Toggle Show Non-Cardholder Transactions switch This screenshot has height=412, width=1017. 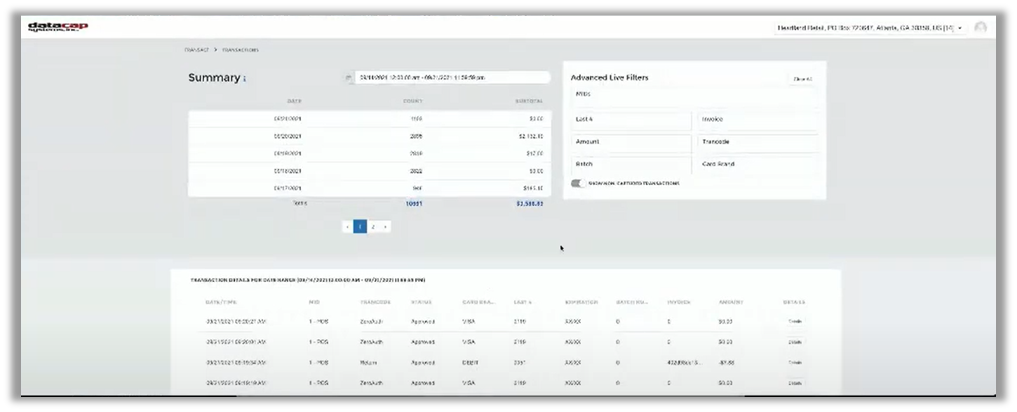coord(578,183)
